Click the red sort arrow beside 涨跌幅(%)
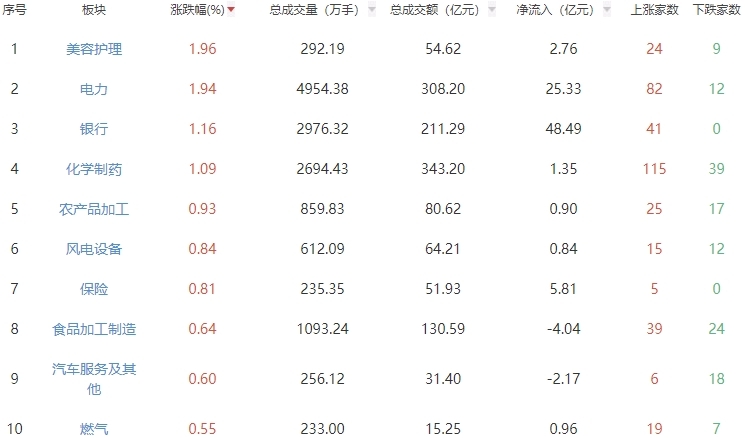 tap(232, 10)
